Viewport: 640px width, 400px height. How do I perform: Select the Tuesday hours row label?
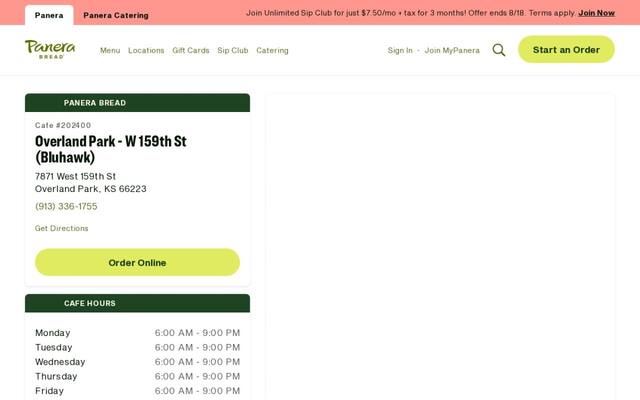coord(53,347)
